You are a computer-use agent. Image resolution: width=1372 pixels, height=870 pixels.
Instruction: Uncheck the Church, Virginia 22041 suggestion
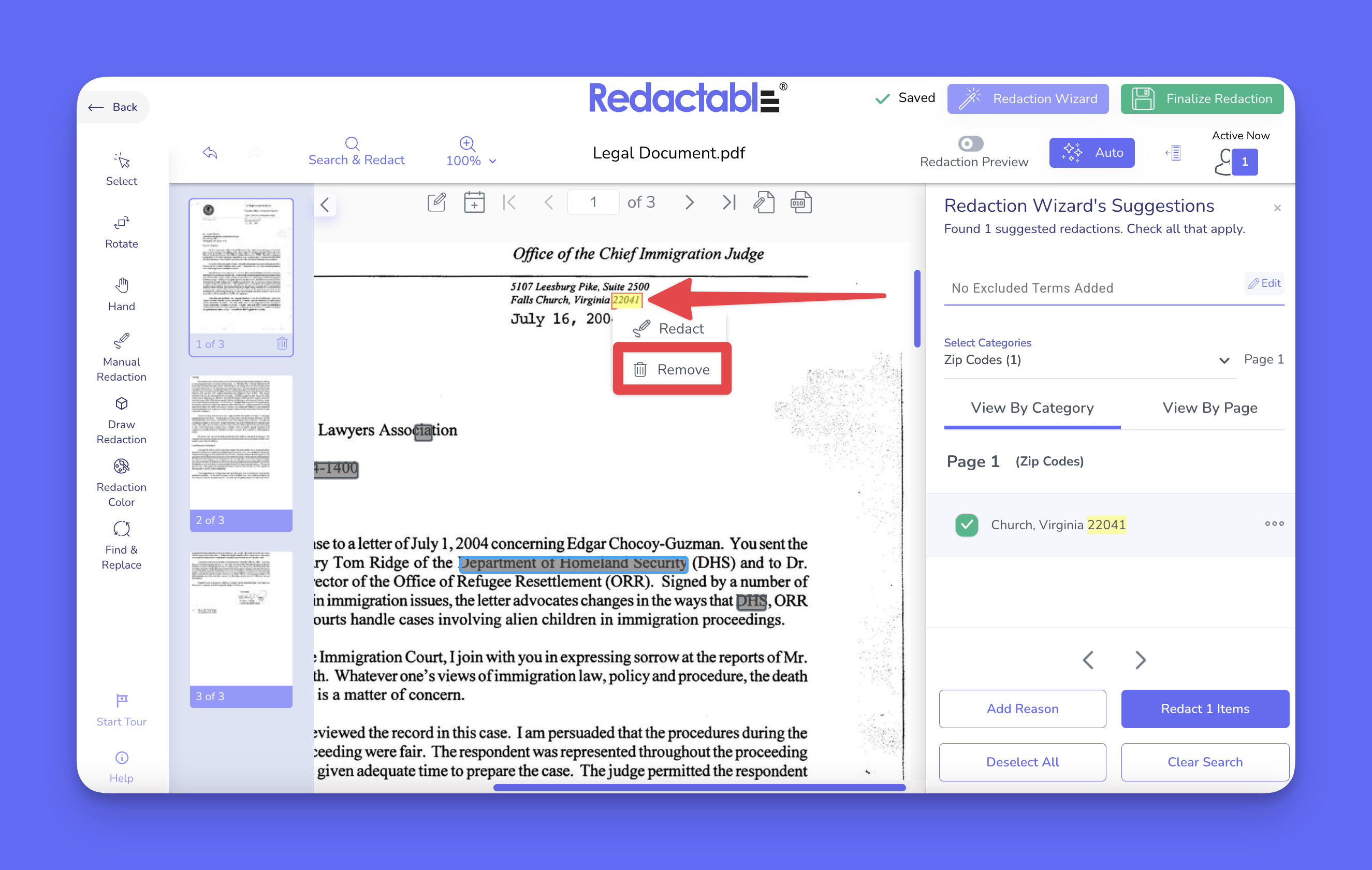click(966, 525)
